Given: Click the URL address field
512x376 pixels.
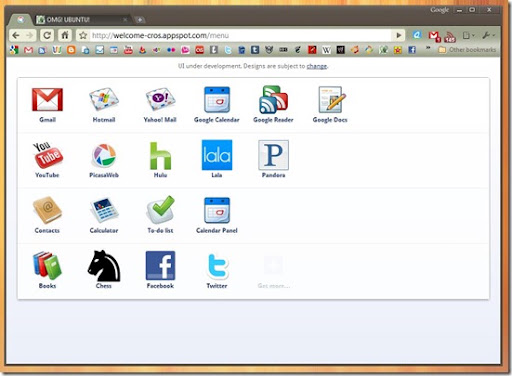Looking at the screenshot, I should point(240,35).
